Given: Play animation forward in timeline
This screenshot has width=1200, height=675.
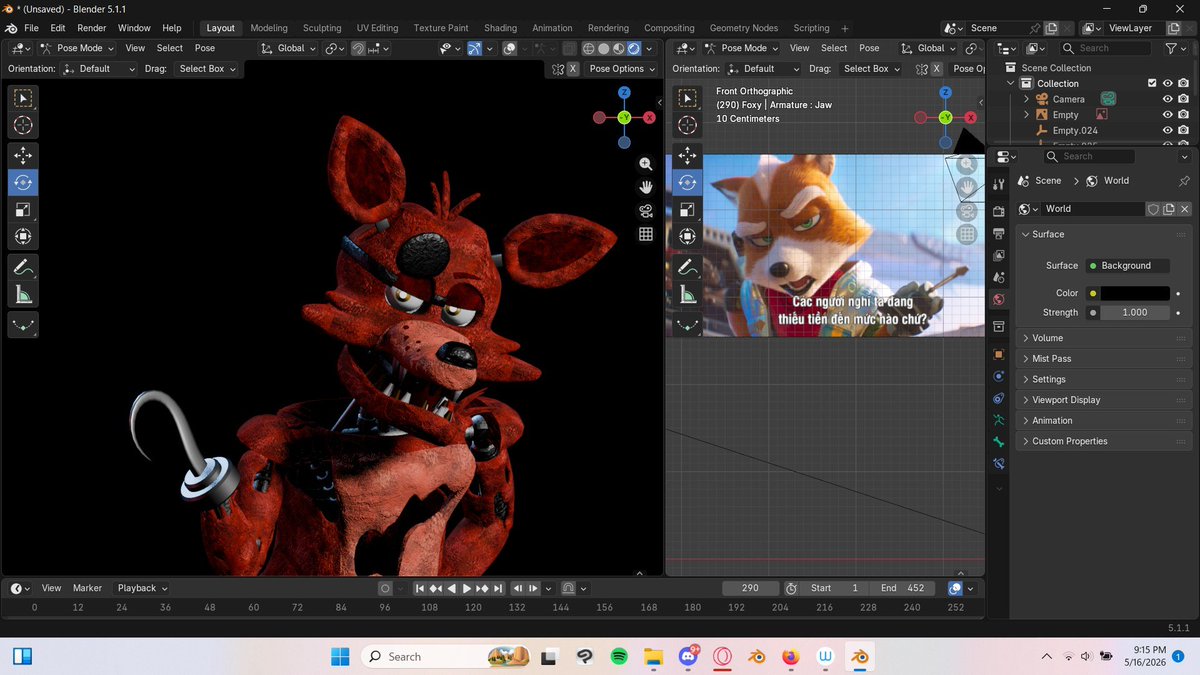Looking at the screenshot, I should tap(467, 589).
